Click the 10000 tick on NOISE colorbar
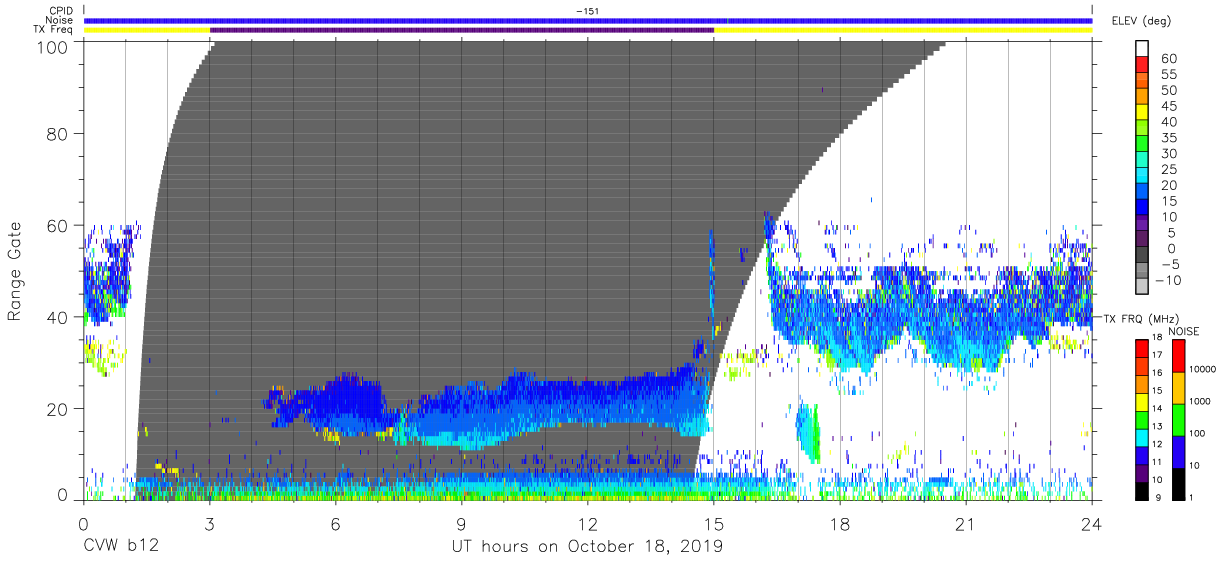The height and width of the screenshot is (567, 1228). 1204,370
